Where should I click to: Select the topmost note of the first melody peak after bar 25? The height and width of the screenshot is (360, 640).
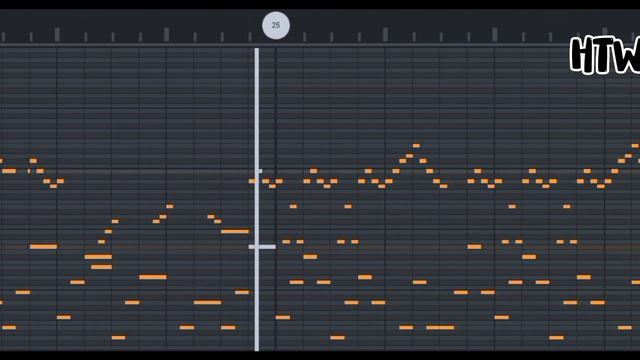(x=416, y=146)
